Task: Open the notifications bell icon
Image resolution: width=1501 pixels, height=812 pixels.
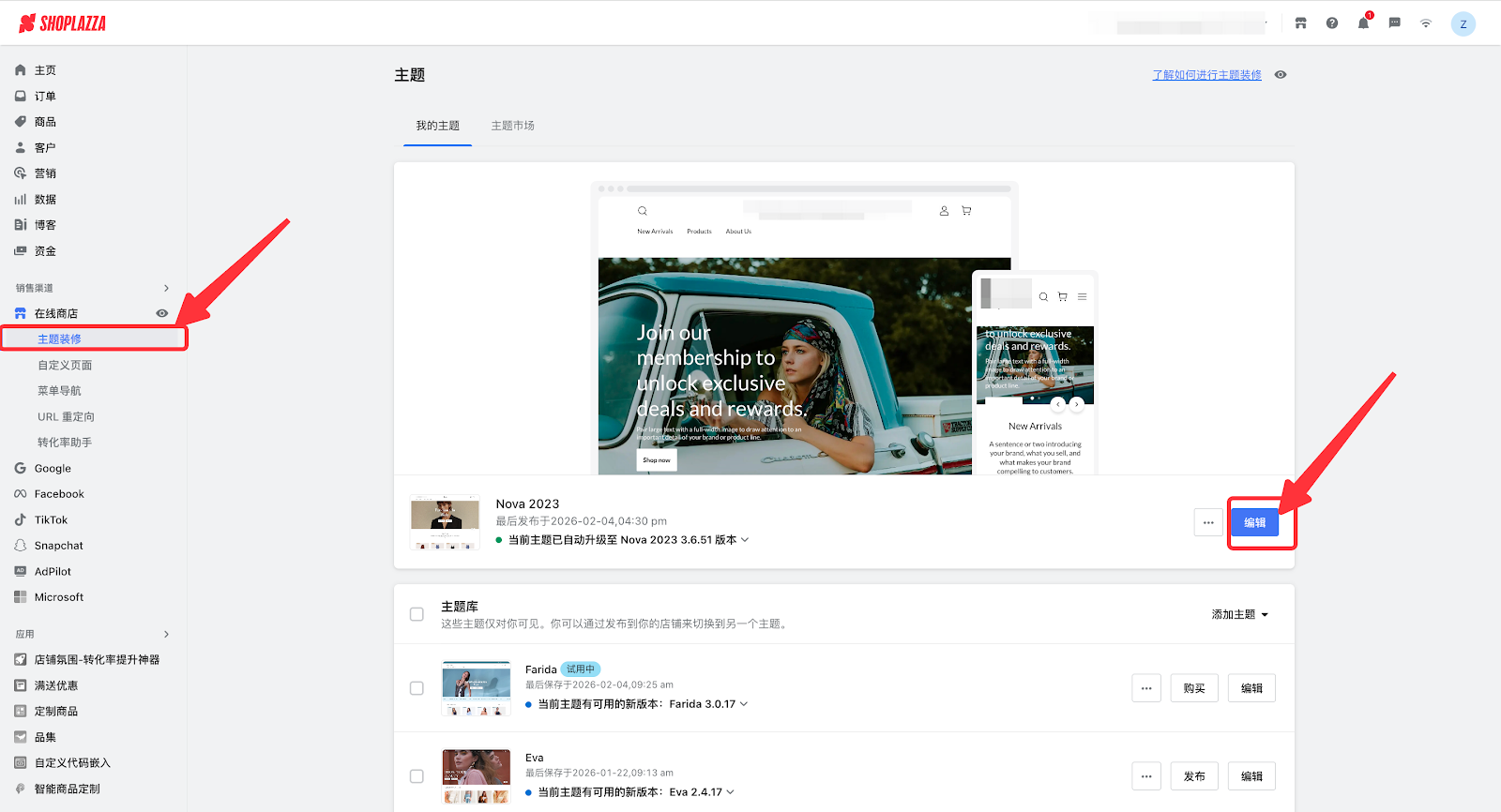Action: pyautogui.click(x=1363, y=23)
